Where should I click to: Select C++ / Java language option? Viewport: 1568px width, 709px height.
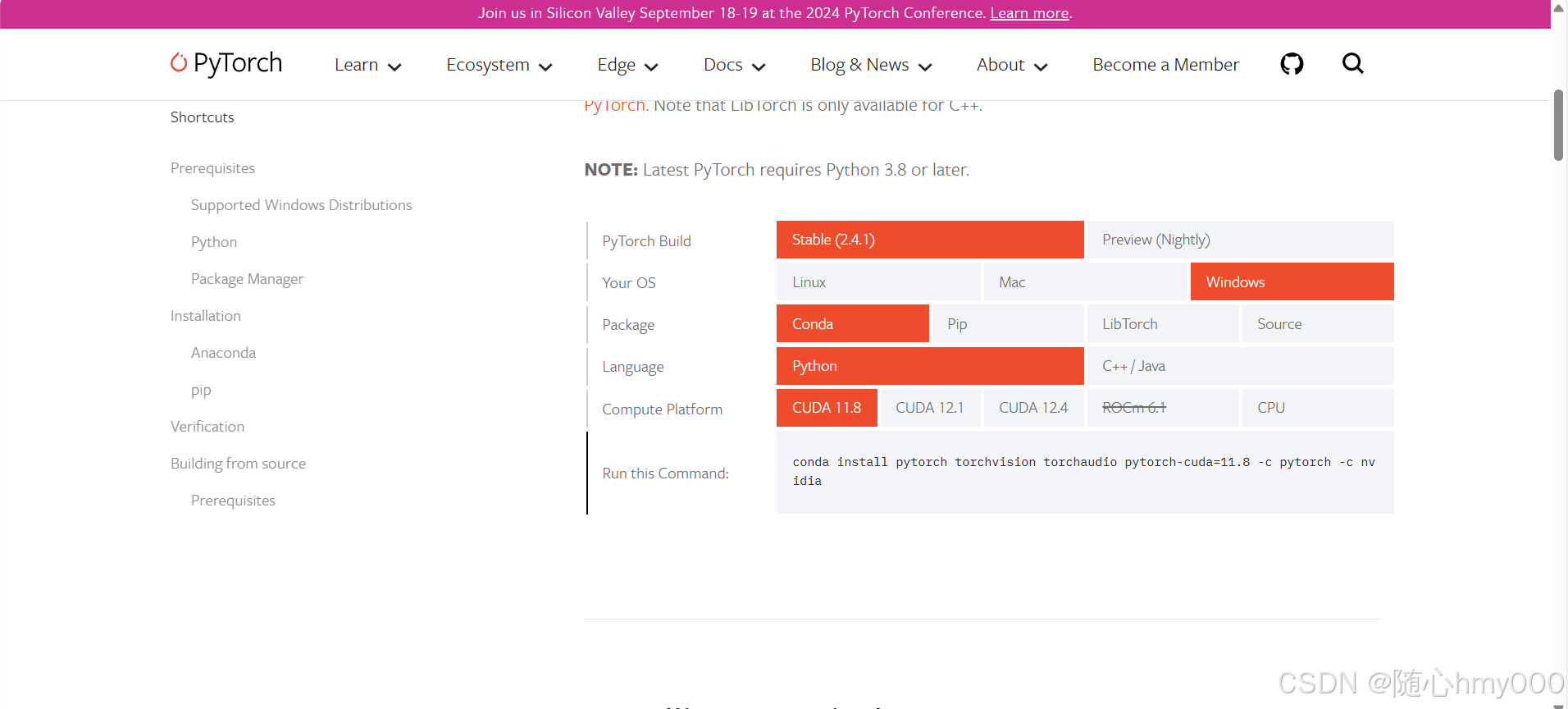pyautogui.click(x=1240, y=366)
